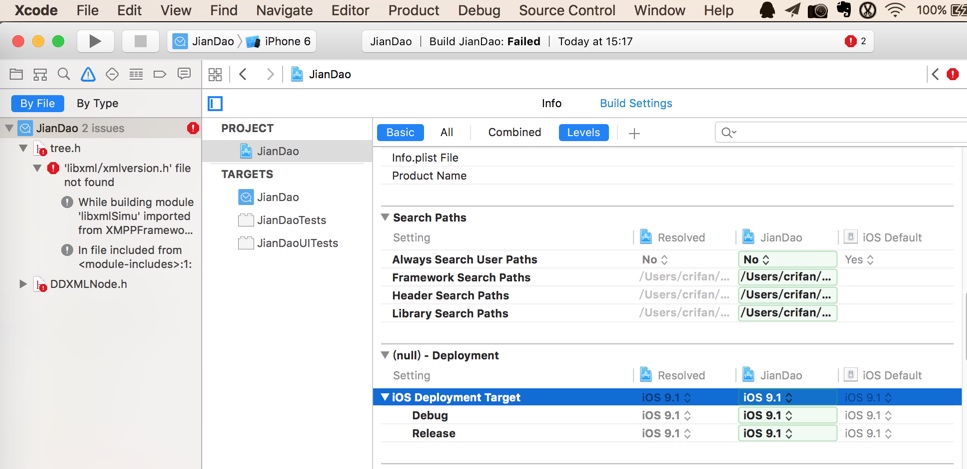Toggle the project/targets list sidebar icon
967x469 pixels.
point(215,103)
